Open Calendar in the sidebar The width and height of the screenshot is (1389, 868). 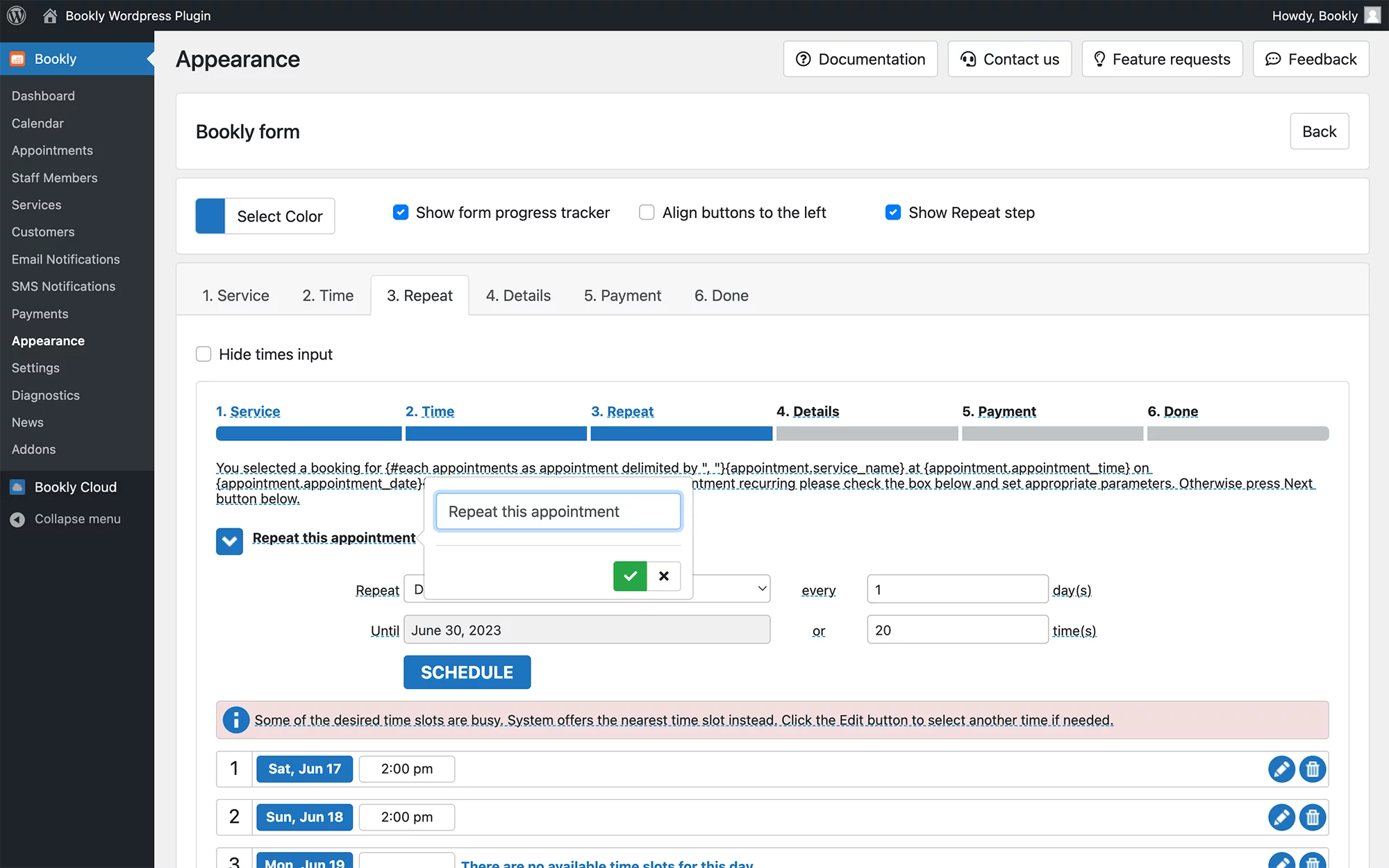(38, 123)
